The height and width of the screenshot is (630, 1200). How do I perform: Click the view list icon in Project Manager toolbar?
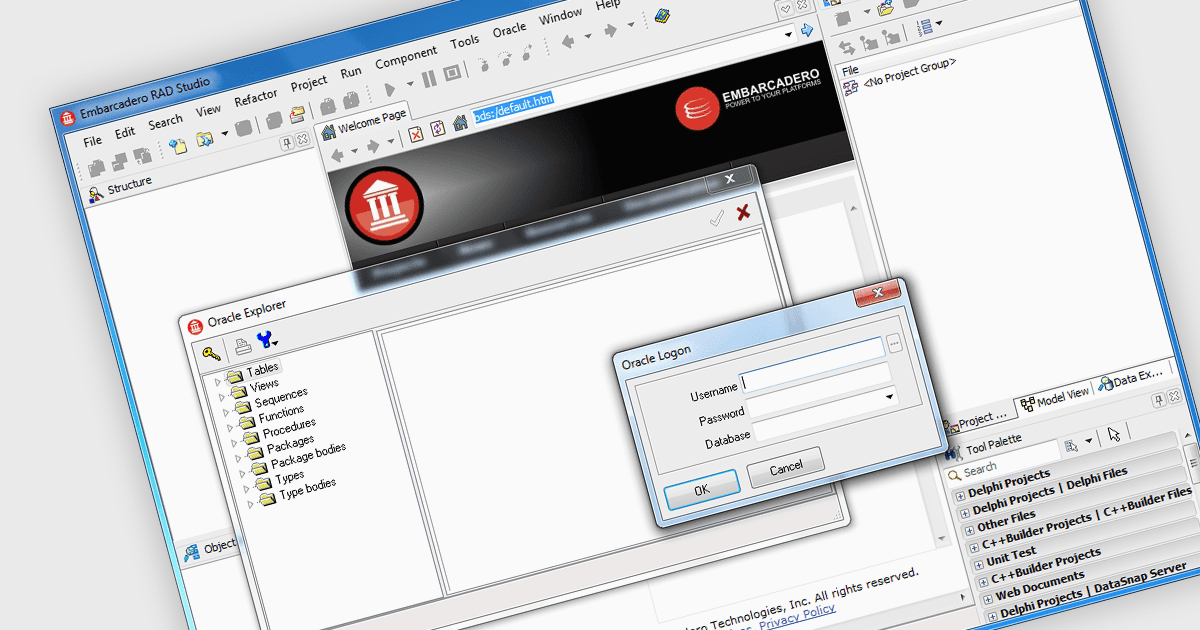click(924, 26)
